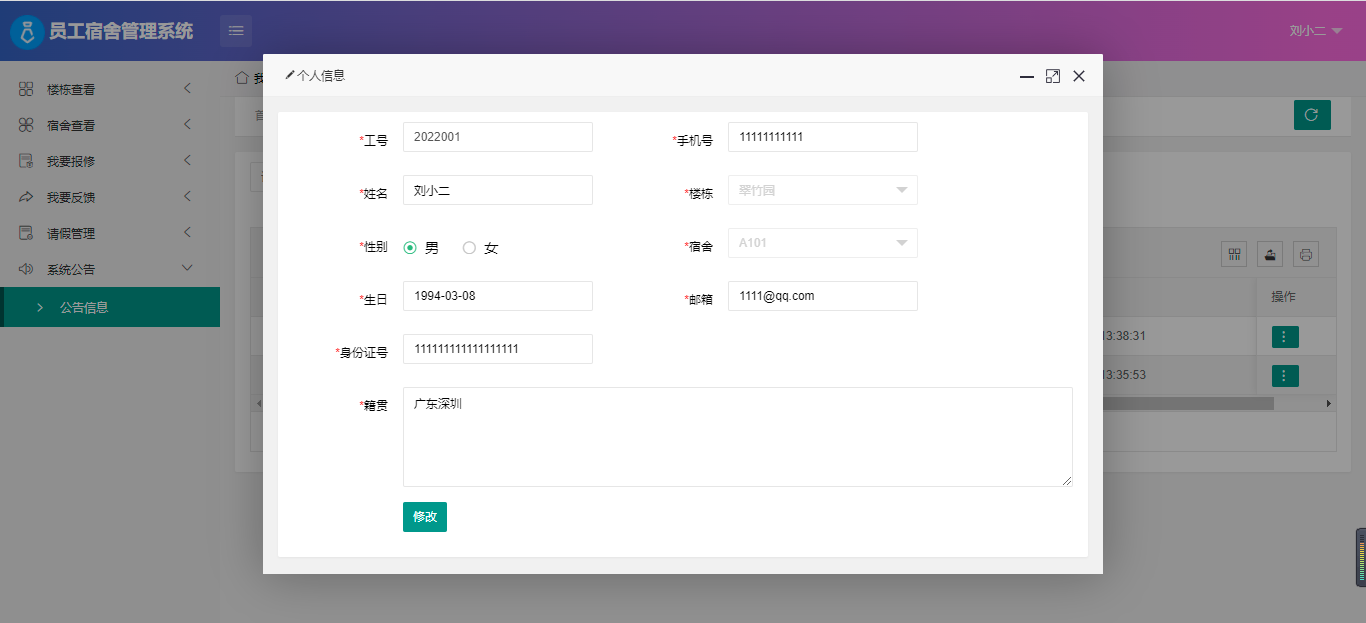Click the 我要反馈 share arrow icon
The width and height of the screenshot is (1366, 623).
[26, 197]
